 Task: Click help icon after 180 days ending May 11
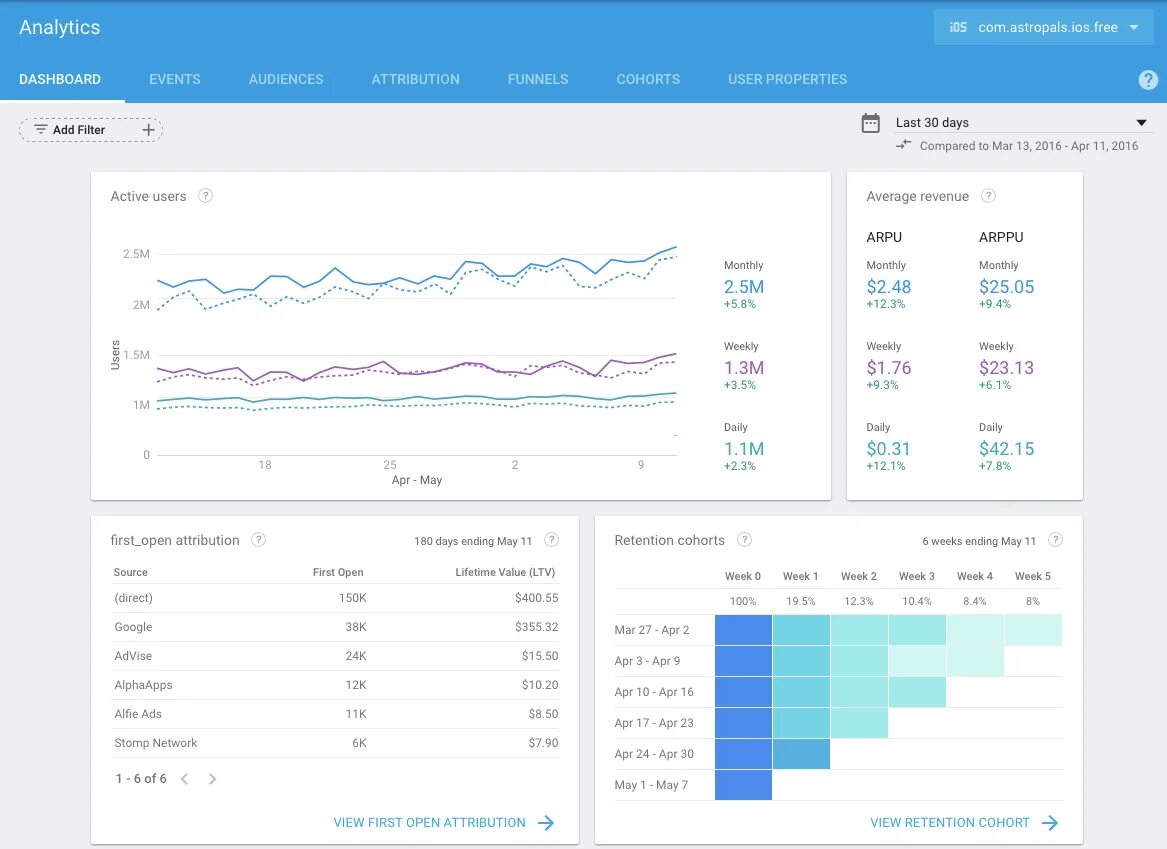pos(551,539)
